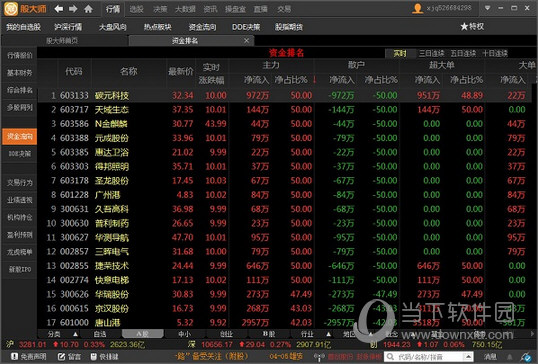The height and width of the screenshot is (364, 538).
Task: Sort table by the 代码 column header
Action: coord(74,71)
